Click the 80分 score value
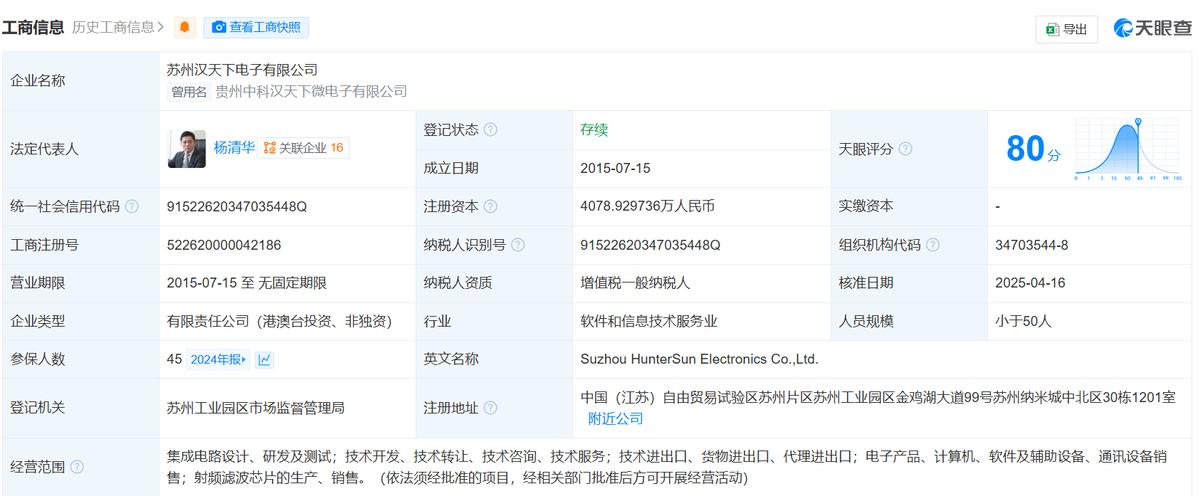 click(x=1034, y=149)
